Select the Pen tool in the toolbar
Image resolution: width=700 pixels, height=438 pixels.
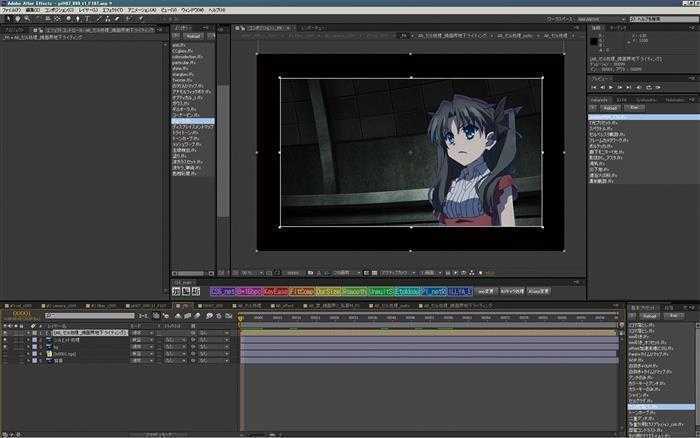pyautogui.click(x=78, y=19)
